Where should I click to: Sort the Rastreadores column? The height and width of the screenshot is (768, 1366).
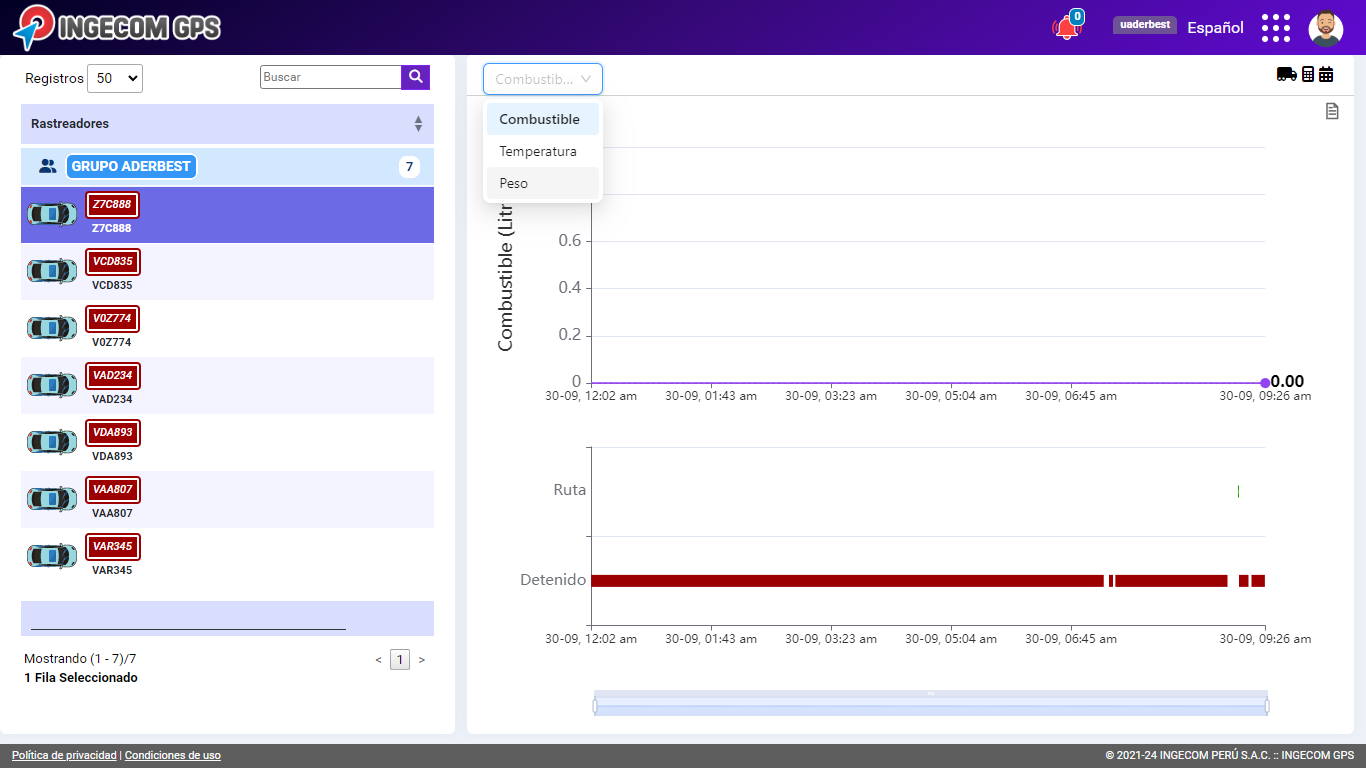click(418, 124)
